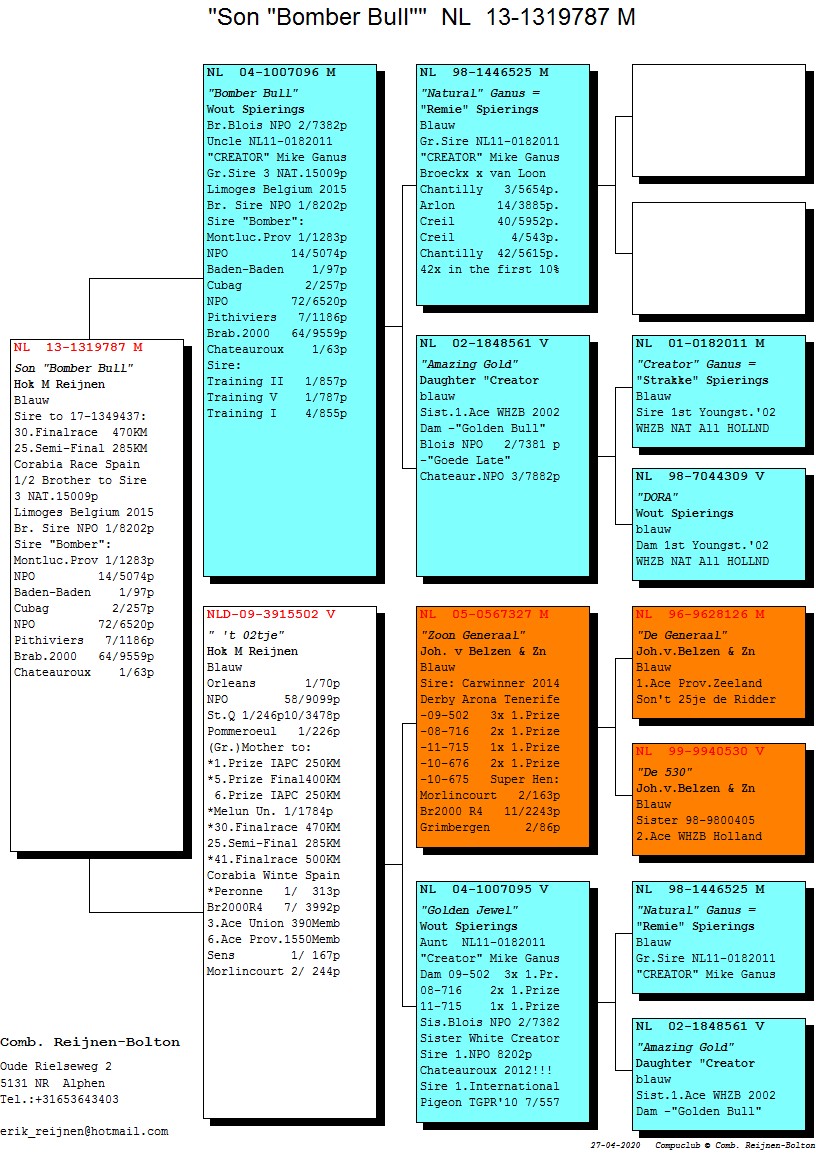Click the address line Oude Rielseweg 2
The width and height of the screenshot is (816, 1172).
pyautogui.click(x=56, y=1067)
